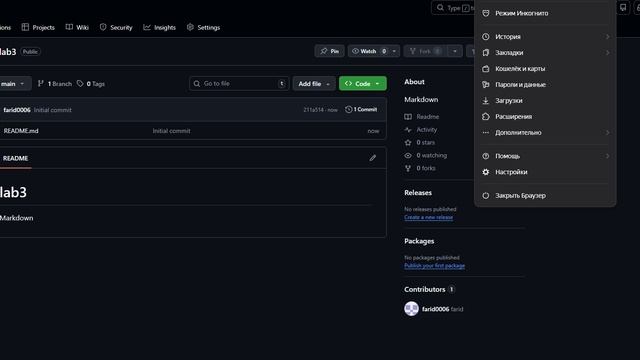This screenshot has height=360, width=640.
Task: Expand the Watch dropdown arrow
Action: [394, 51]
